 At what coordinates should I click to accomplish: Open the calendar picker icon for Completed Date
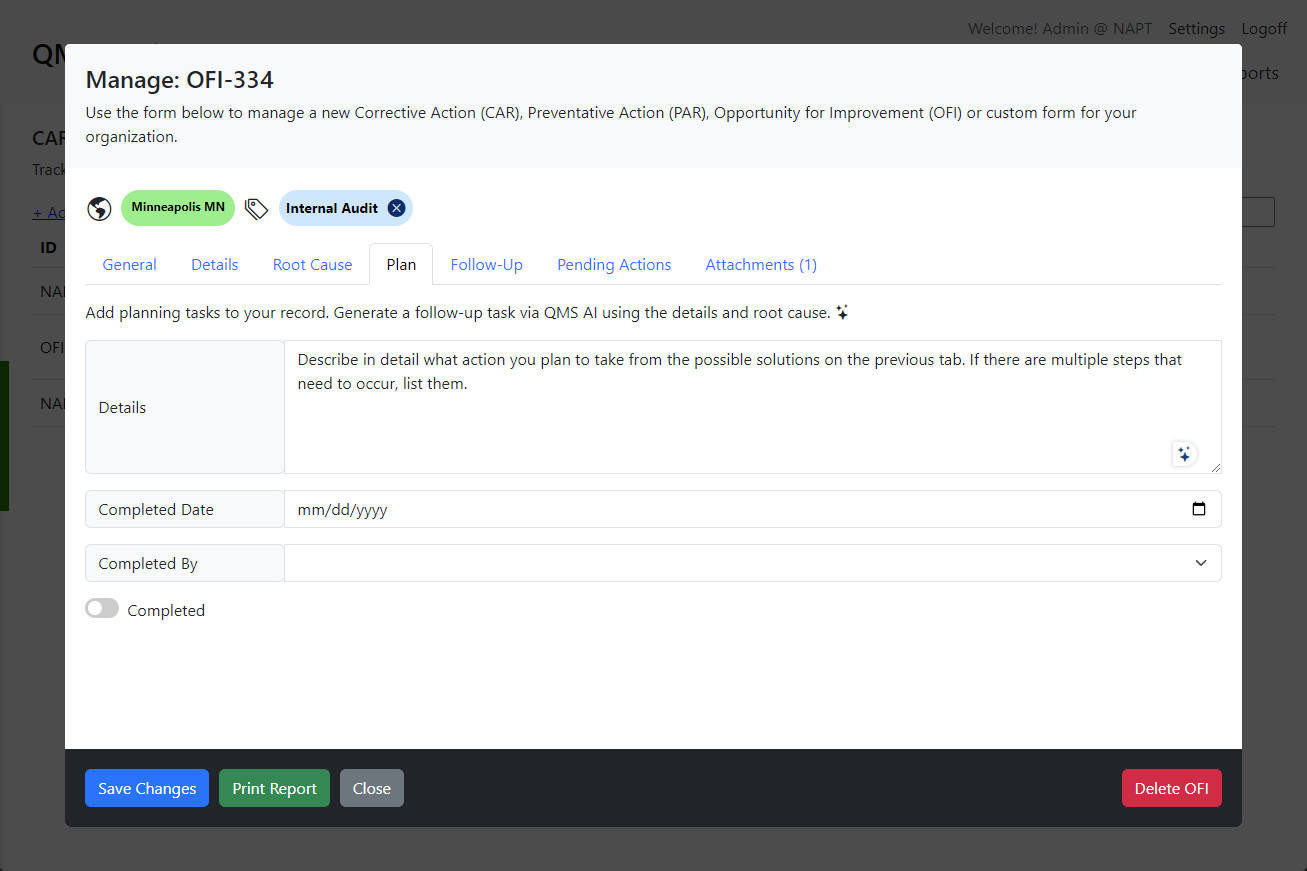1199,509
